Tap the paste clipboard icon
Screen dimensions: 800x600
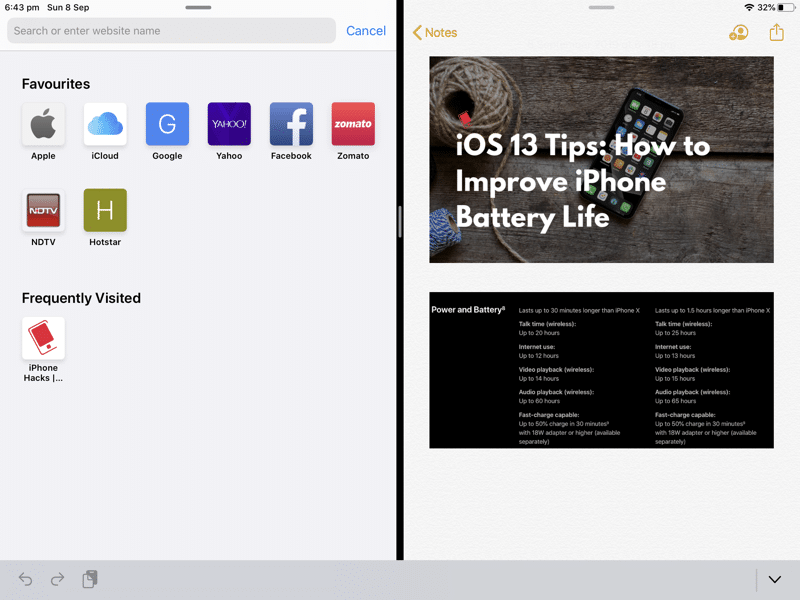[x=90, y=579]
